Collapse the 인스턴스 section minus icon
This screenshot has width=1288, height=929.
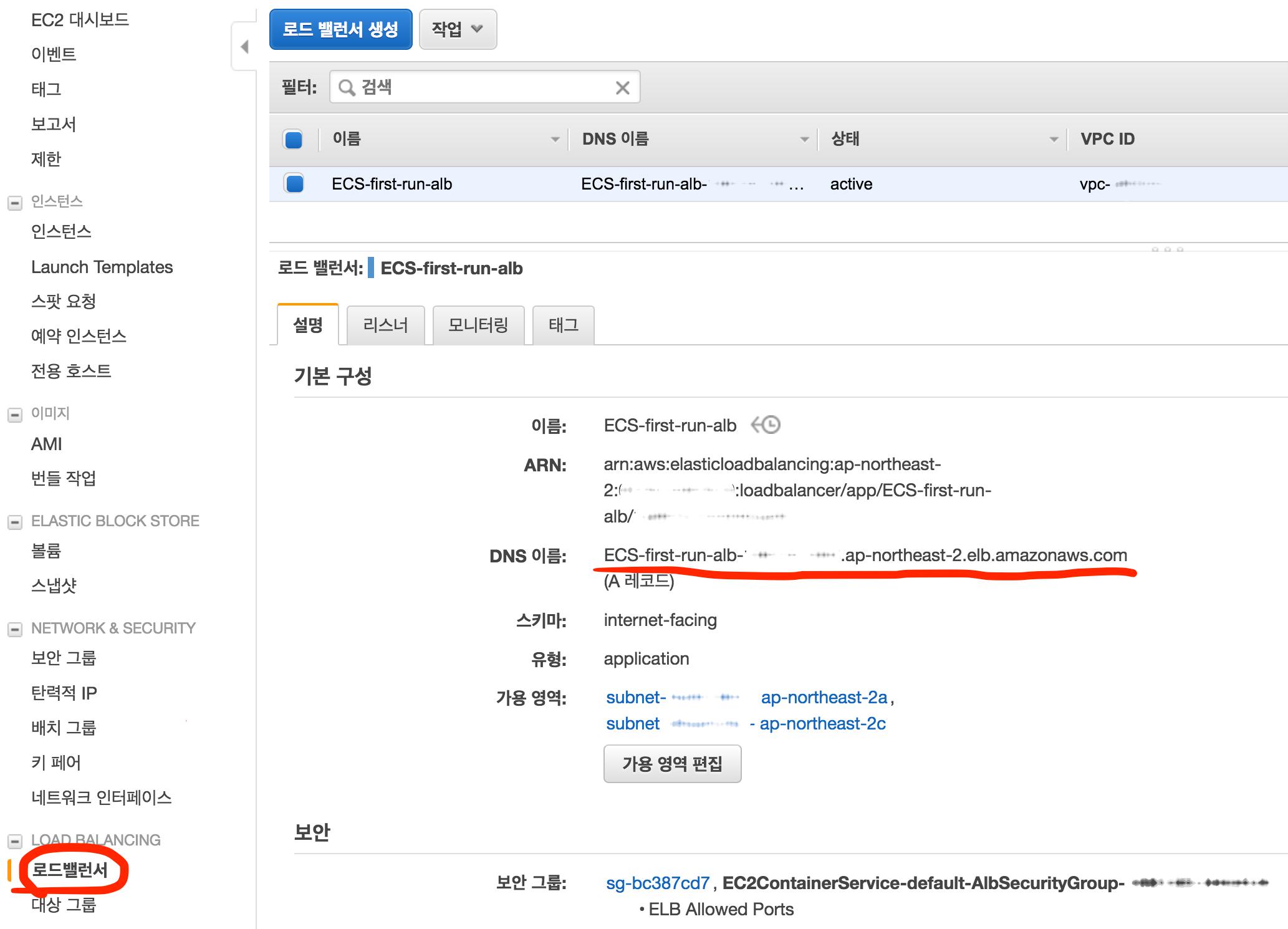point(15,203)
